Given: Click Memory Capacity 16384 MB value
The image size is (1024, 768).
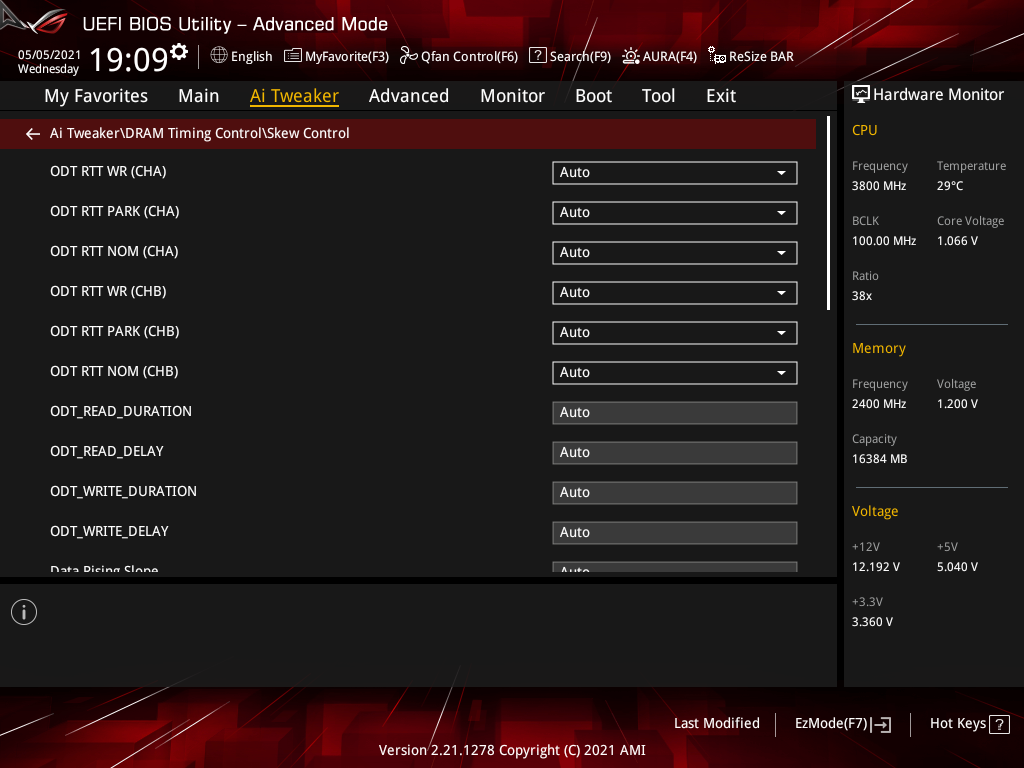Looking at the screenshot, I should [x=880, y=459].
